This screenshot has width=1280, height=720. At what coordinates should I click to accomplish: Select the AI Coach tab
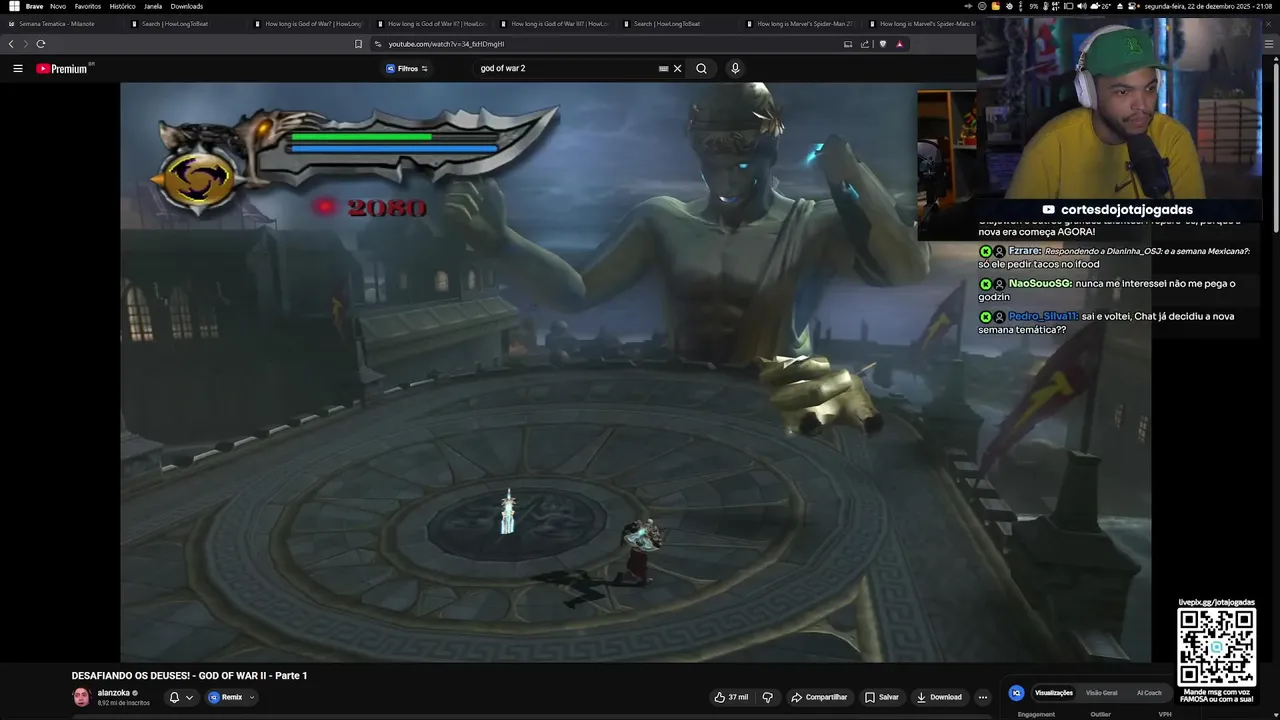coord(1149,693)
